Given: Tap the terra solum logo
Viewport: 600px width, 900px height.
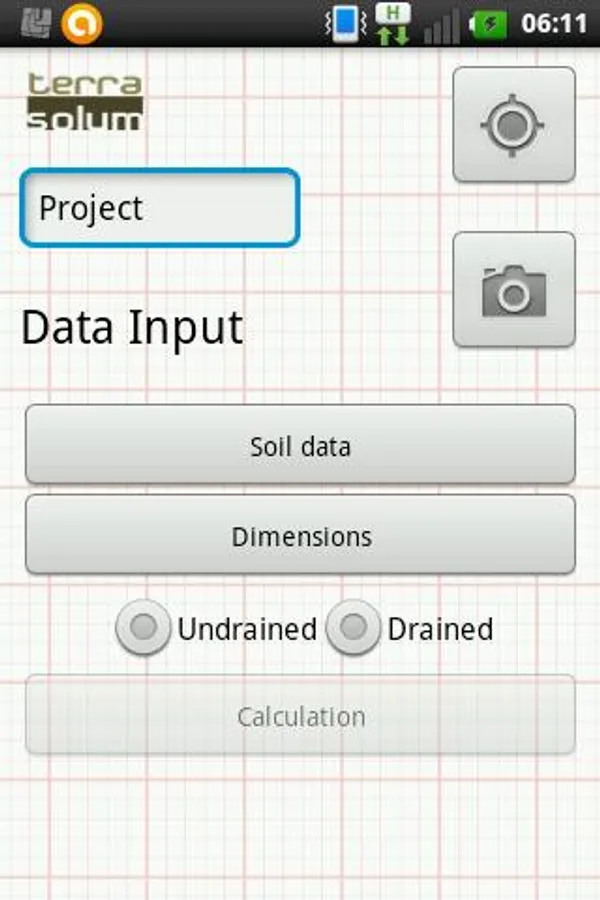Looking at the screenshot, I should [x=84, y=102].
